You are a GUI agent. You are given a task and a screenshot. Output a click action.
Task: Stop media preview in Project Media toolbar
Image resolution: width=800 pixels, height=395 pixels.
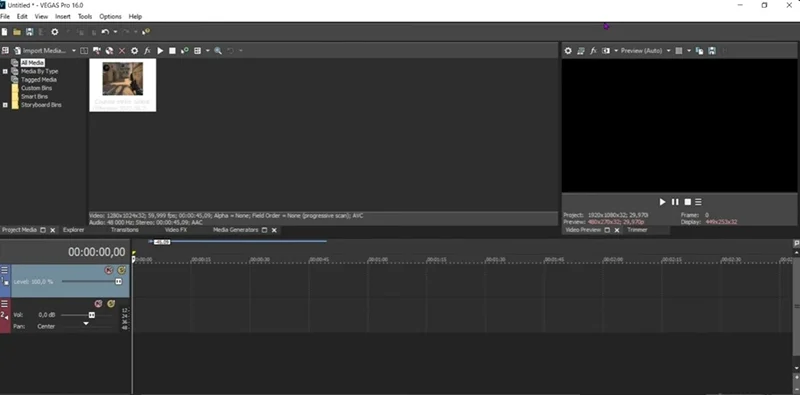(172, 51)
